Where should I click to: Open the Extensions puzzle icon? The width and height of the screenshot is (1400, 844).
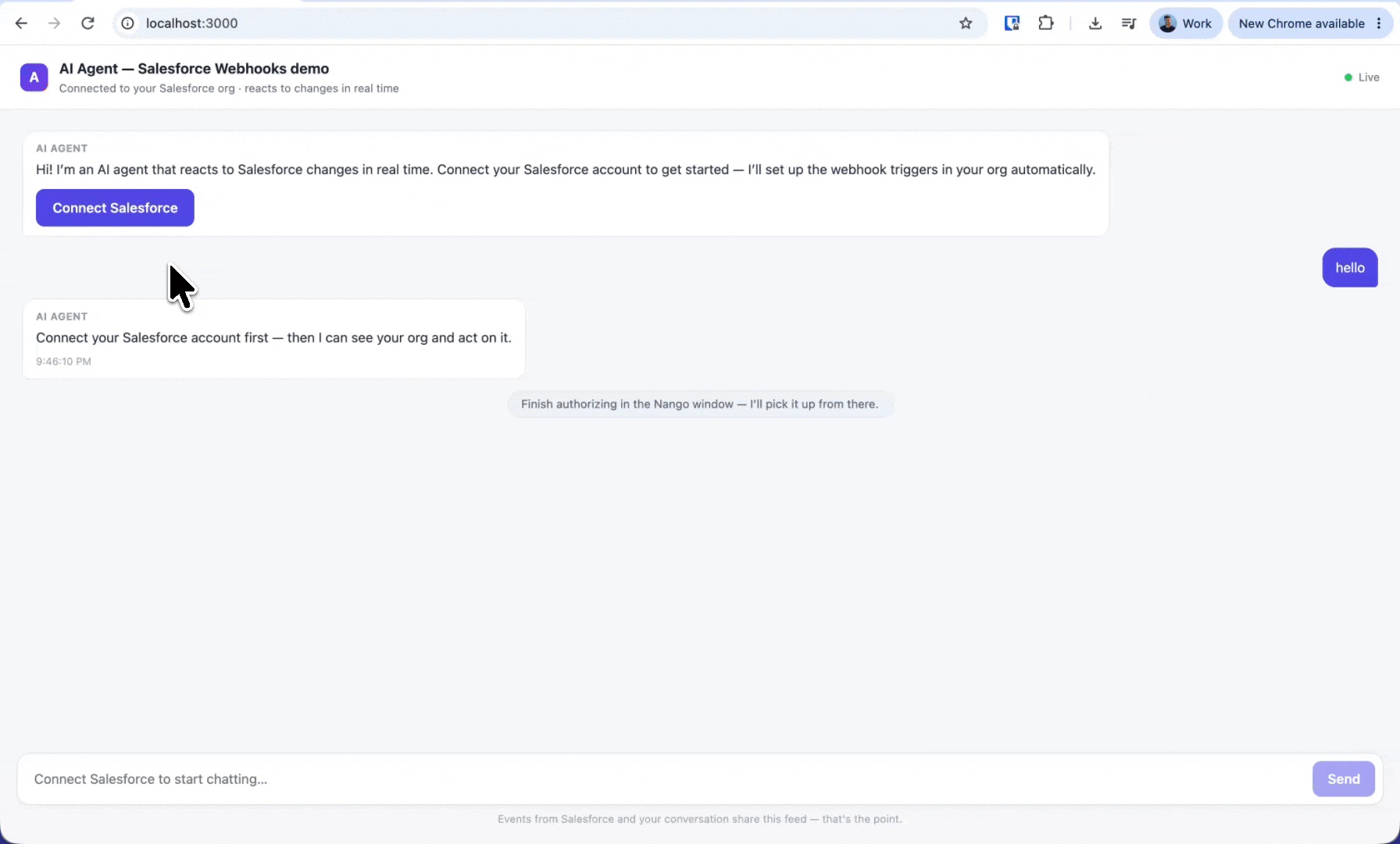[x=1046, y=23]
